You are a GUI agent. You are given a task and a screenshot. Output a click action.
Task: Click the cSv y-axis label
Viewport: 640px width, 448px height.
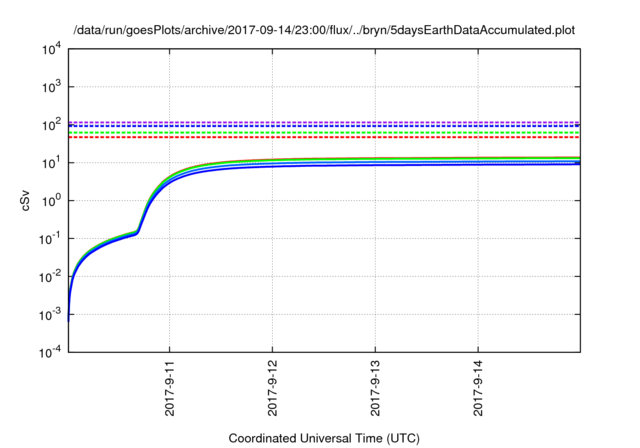(x=25, y=200)
